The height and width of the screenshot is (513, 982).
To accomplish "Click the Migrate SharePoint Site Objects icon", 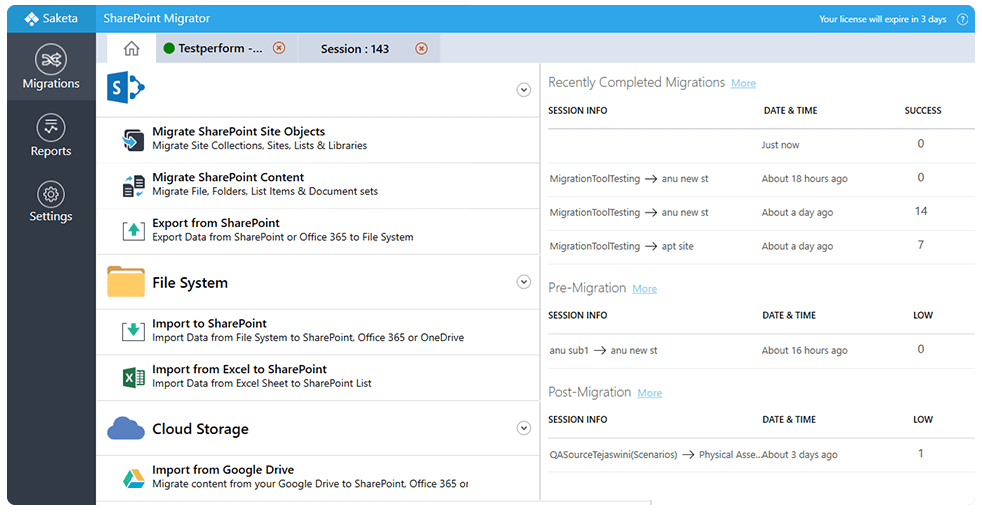I will [133, 140].
